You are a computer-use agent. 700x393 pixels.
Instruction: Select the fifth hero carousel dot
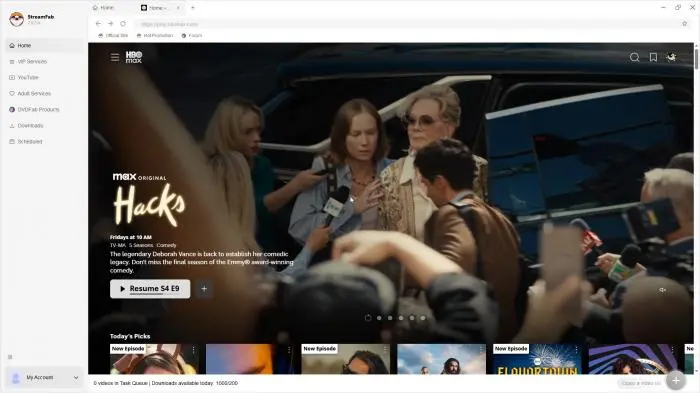(x=412, y=318)
